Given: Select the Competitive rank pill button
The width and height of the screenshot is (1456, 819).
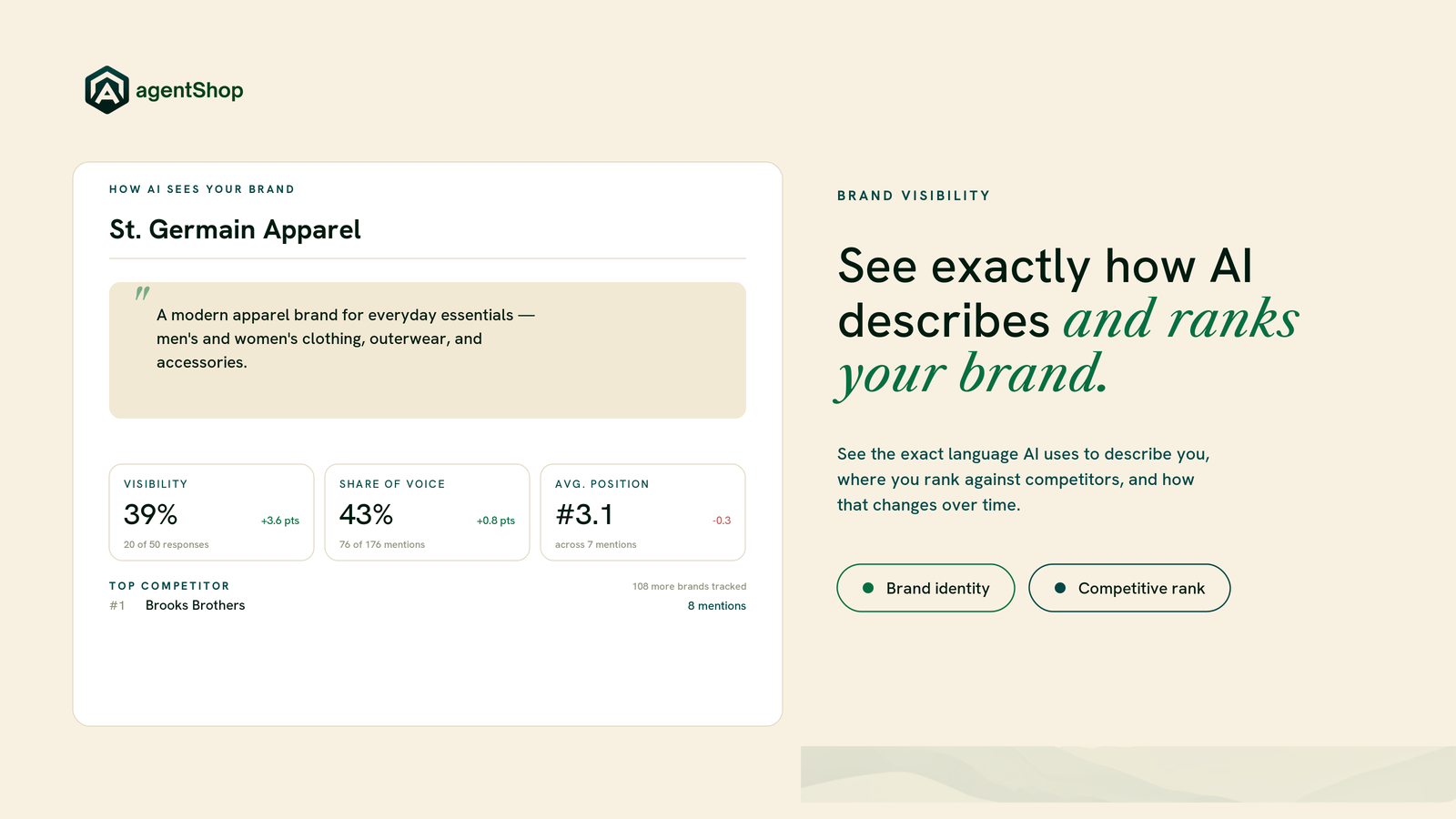Looking at the screenshot, I should 1129,588.
